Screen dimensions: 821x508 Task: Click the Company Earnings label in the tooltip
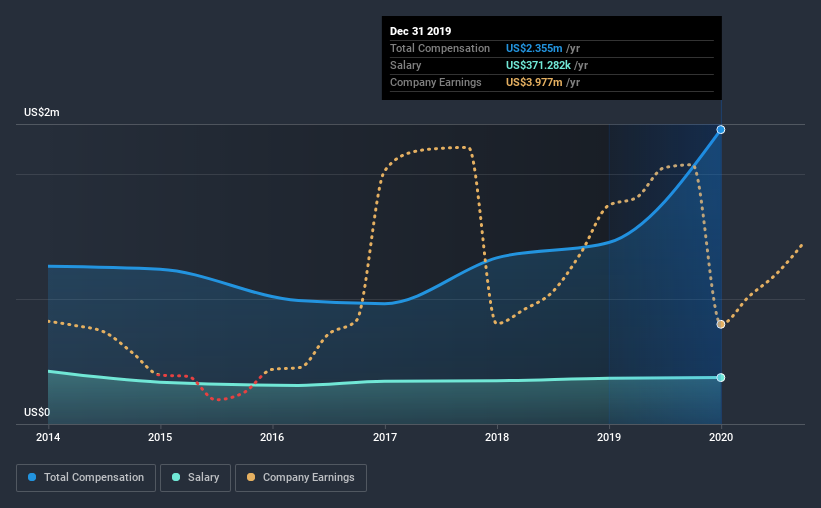[436, 82]
